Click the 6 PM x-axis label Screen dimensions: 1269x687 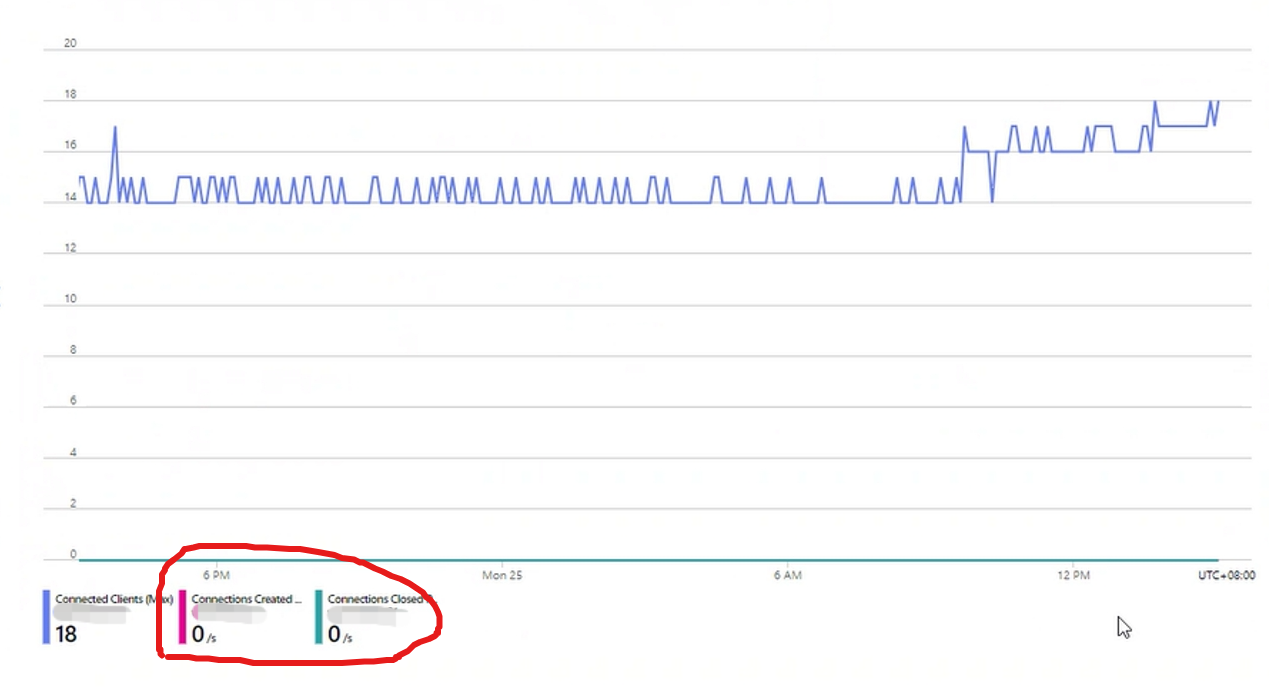[x=216, y=575]
